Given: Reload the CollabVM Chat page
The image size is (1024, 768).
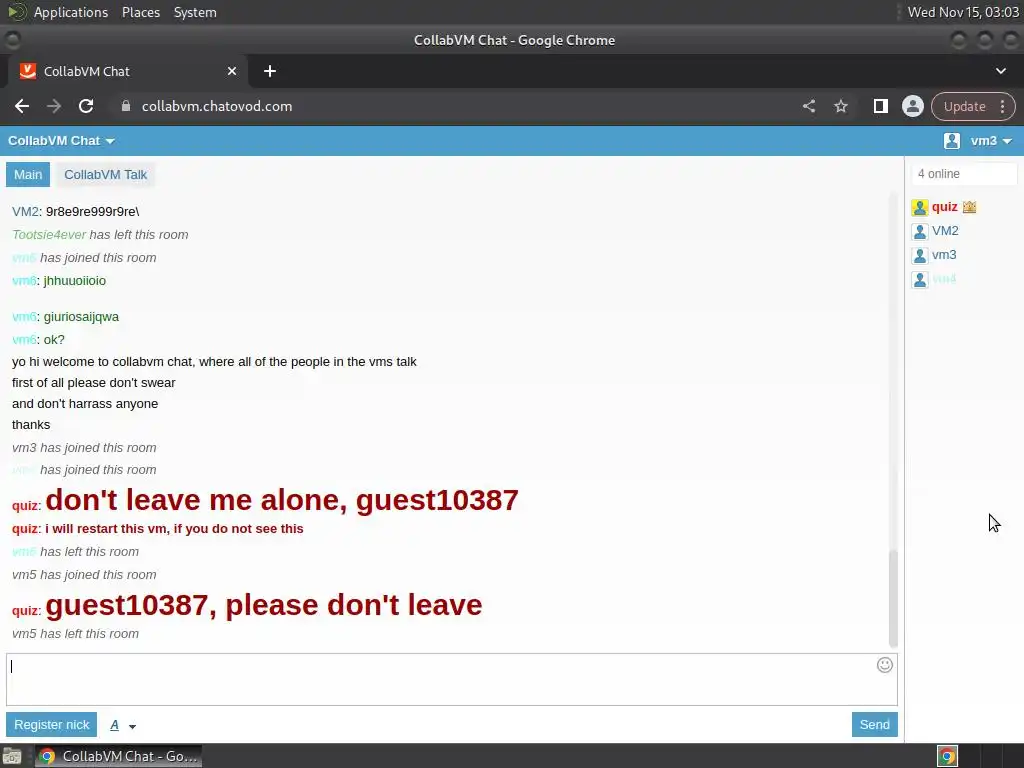Looking at the screenshot, I should pyautogui.click(x=86, y=106).
